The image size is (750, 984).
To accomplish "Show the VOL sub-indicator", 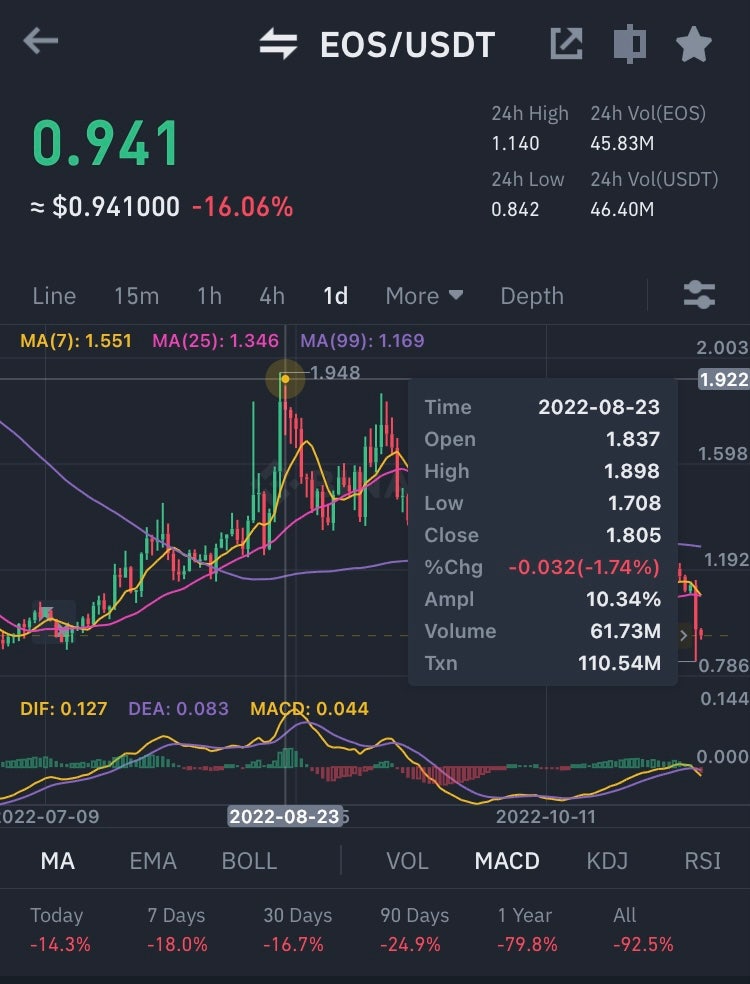I will (407, 861).
